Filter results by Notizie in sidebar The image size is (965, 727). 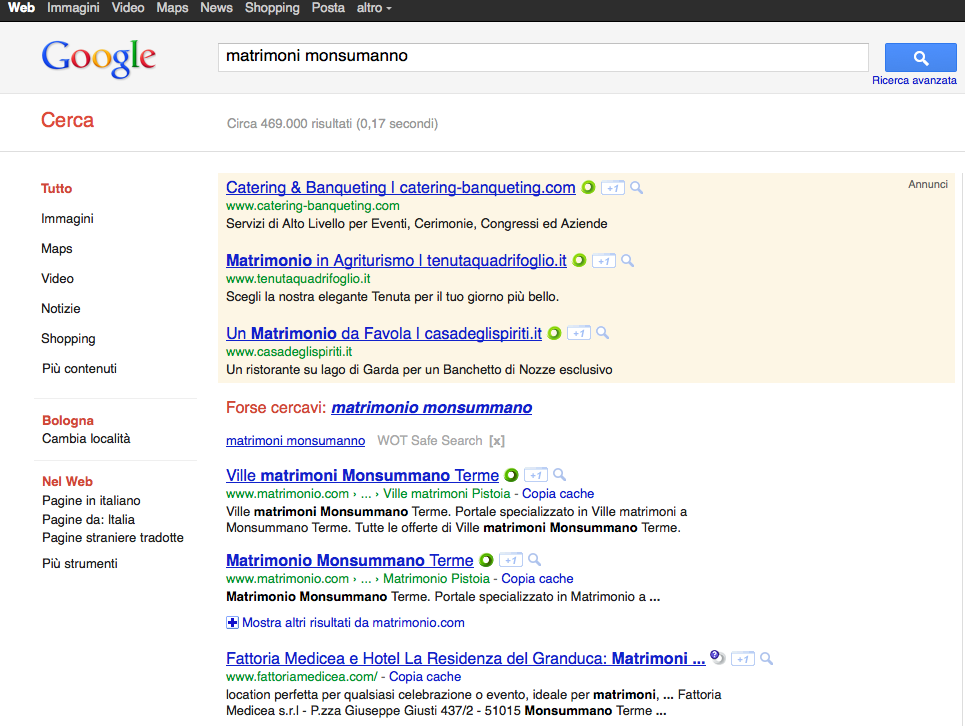point(61,308)
